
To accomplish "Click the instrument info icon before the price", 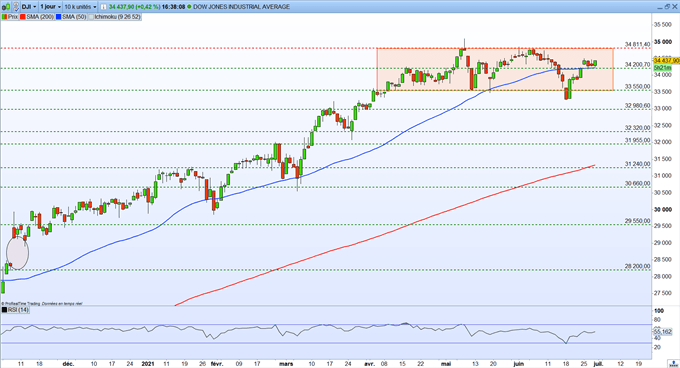I will (x=104, y=7).
